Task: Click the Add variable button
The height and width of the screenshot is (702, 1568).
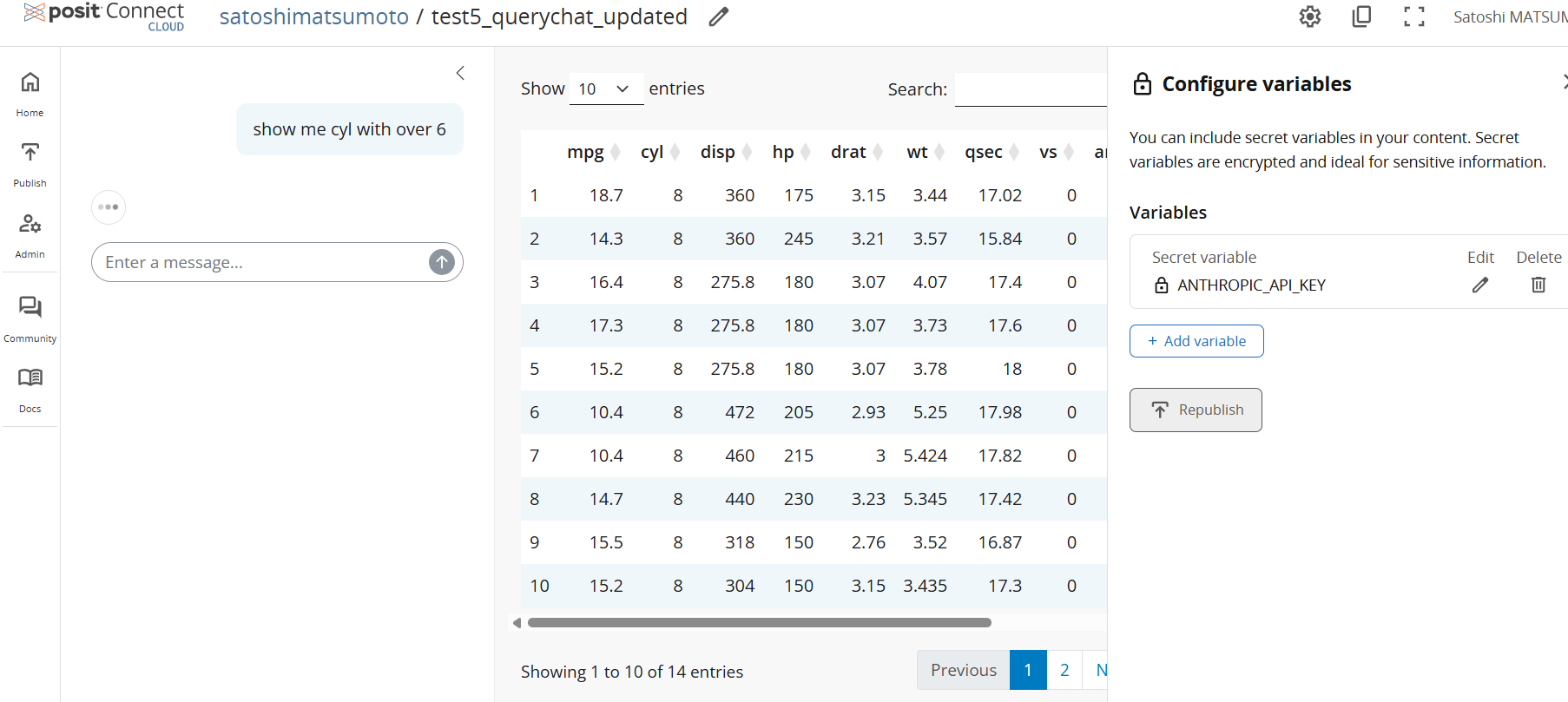Action: pyautogui.click(x=1196, y=341)
